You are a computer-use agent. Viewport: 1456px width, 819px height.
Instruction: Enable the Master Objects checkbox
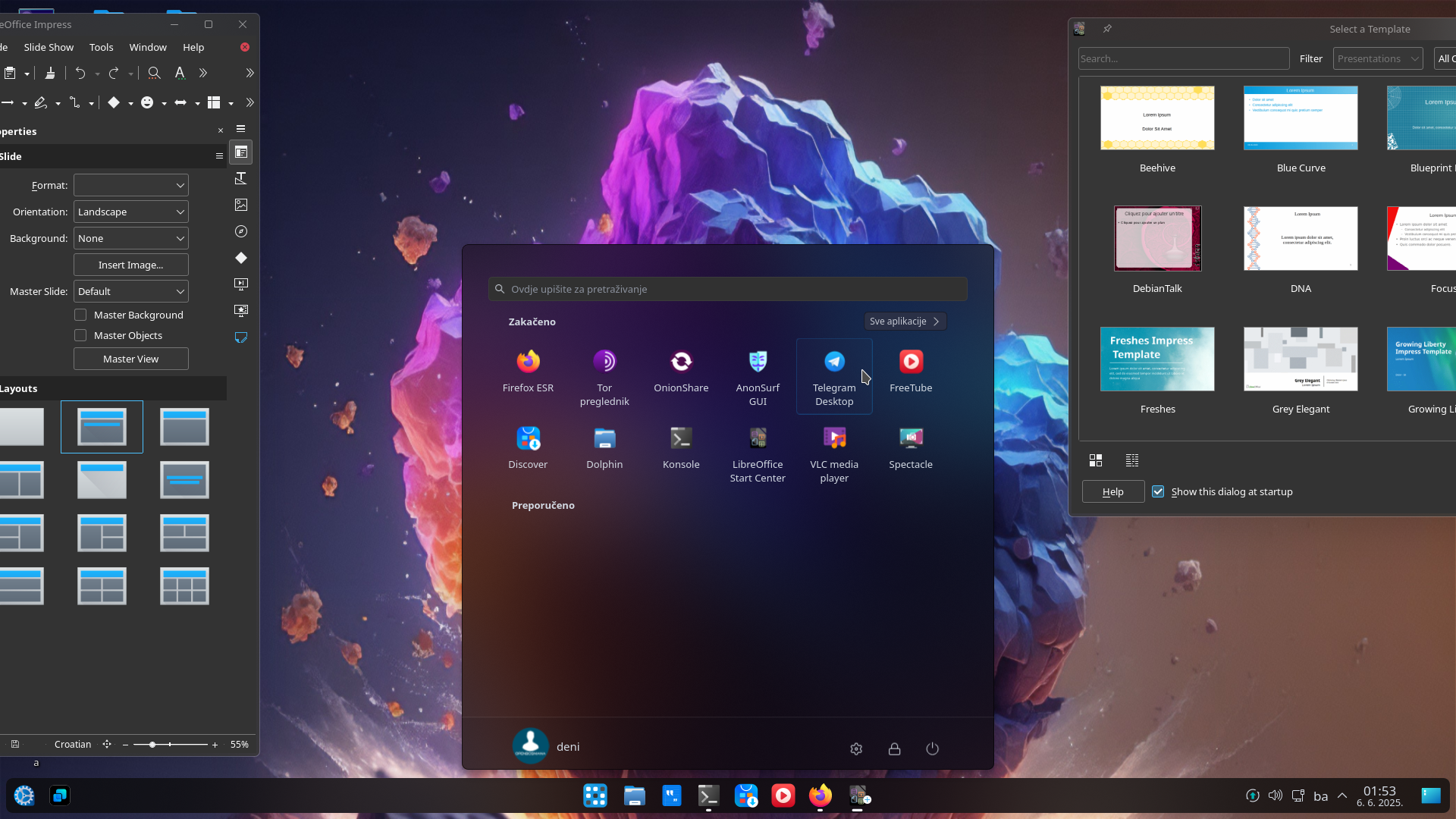click(80, 335)
